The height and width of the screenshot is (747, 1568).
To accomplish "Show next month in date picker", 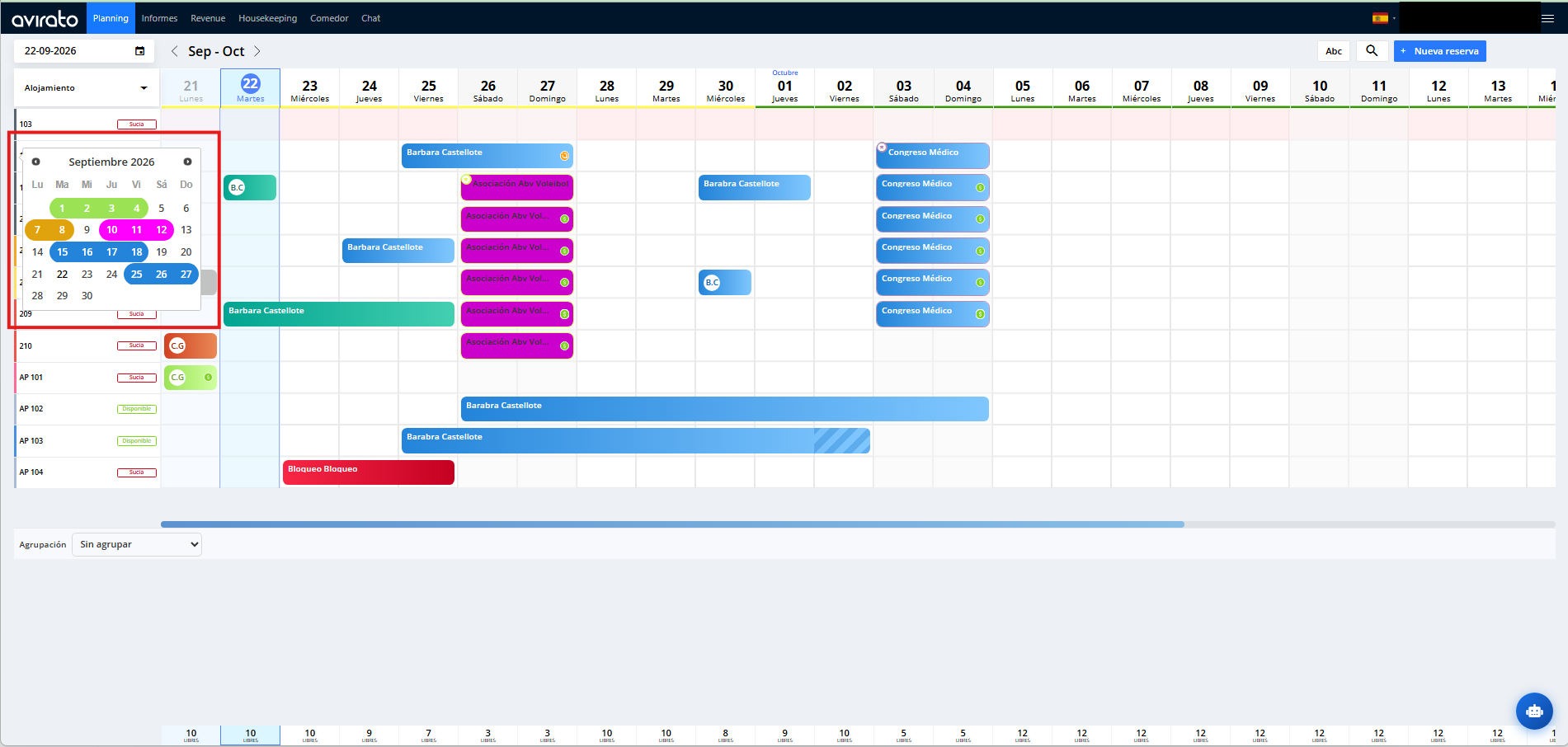I will pos(187,162).
